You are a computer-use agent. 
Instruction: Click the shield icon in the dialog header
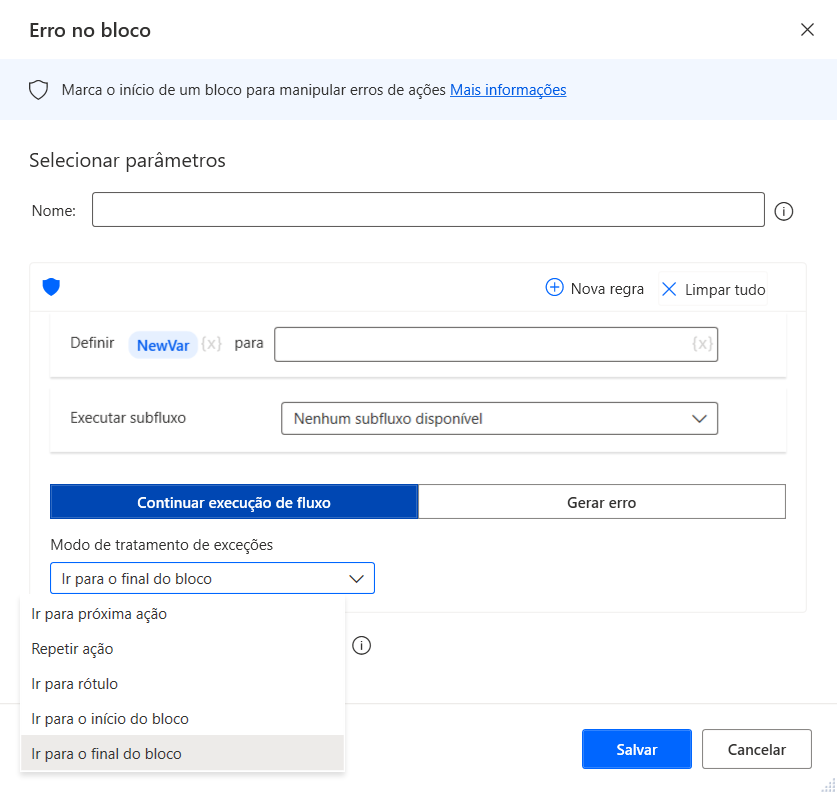click(x=38, y=89)
